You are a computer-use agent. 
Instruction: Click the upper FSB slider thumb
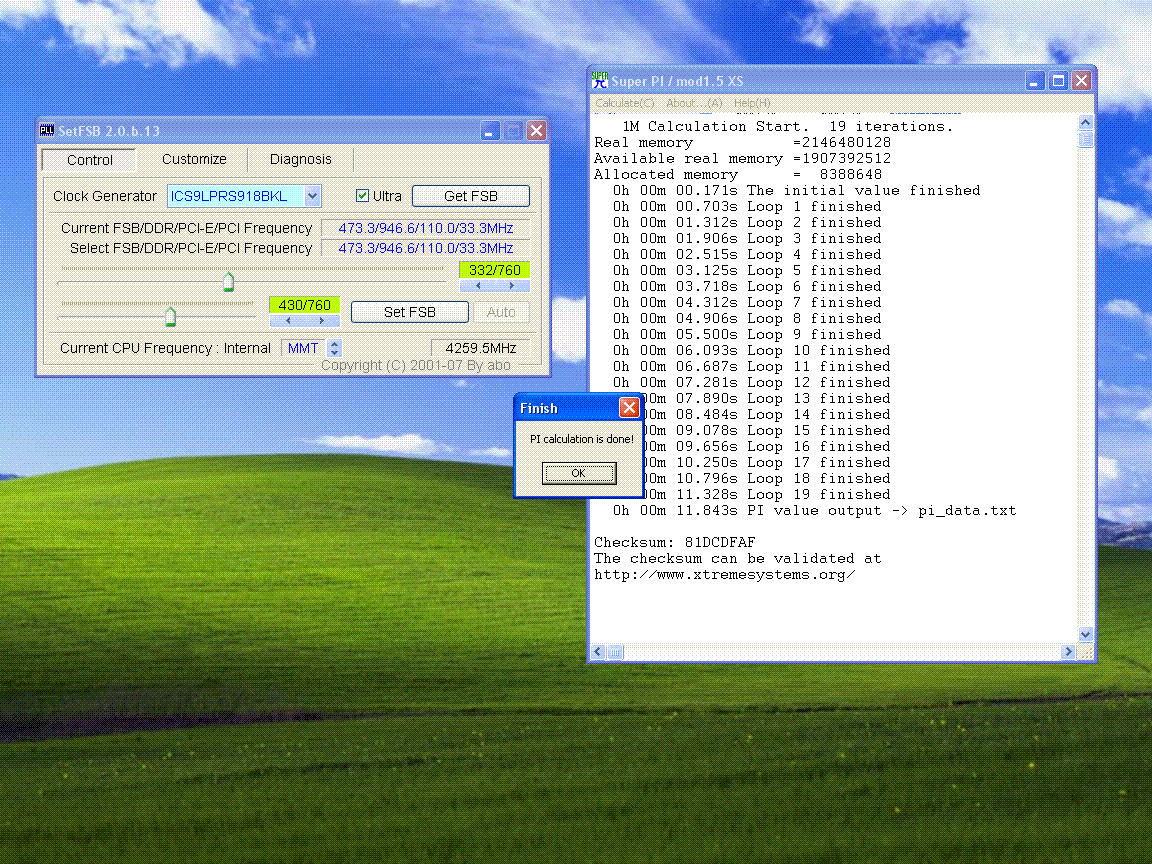[228, 282]
